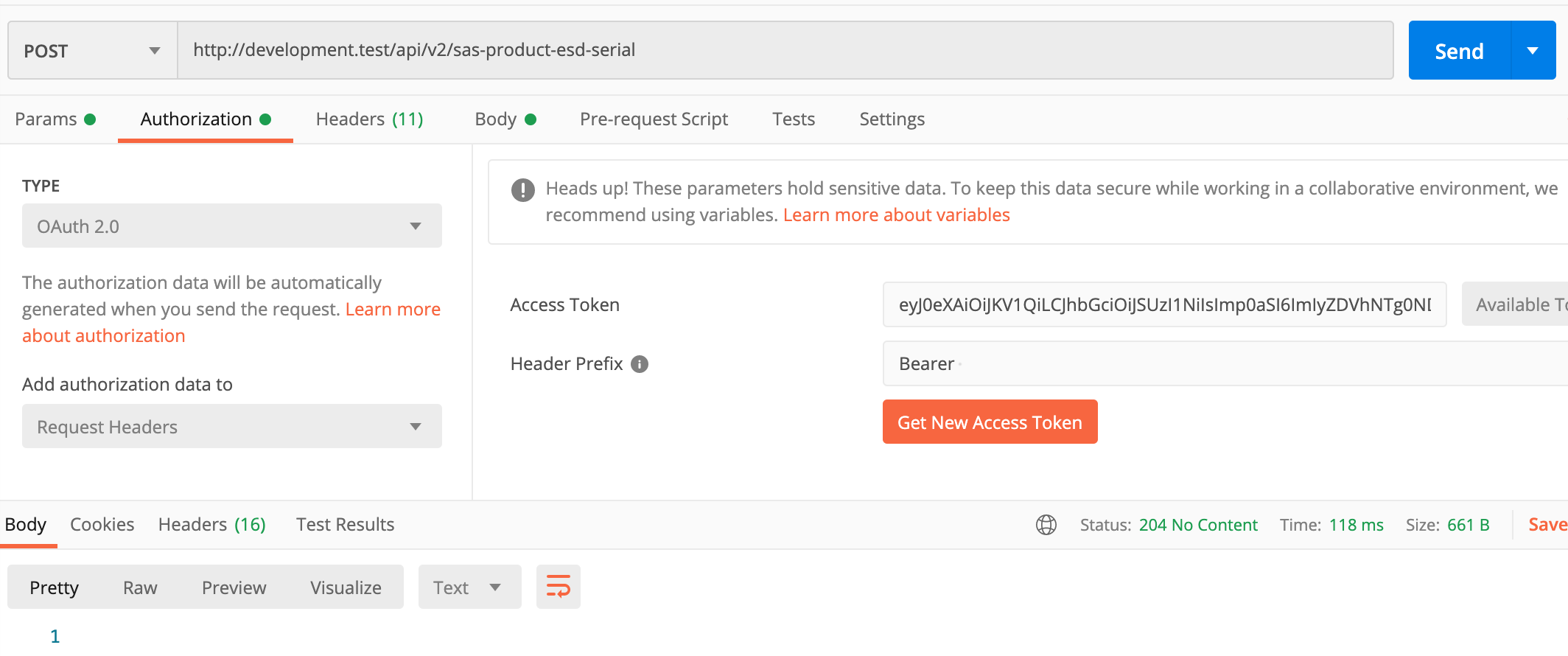Click the wrap lines icon in response
The image size is (1568, 656).
pos(558,587)
